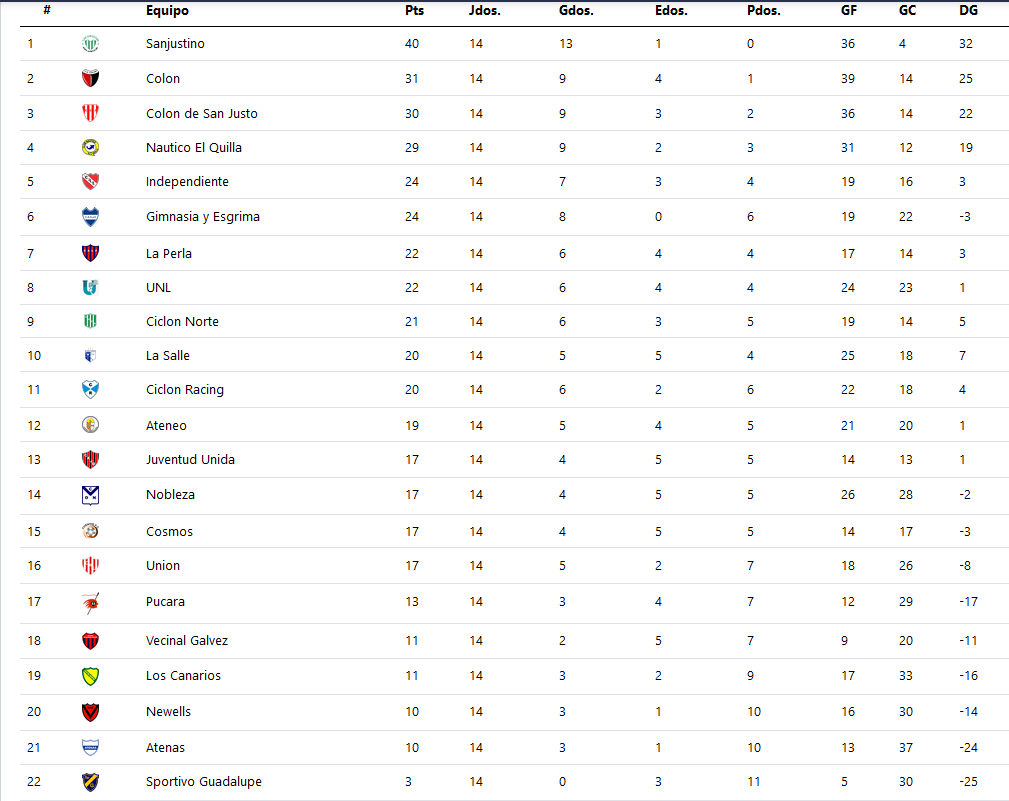Click the Pucara club logo
The width and height of the screenshot is (1009, 801).
[90, 602]
